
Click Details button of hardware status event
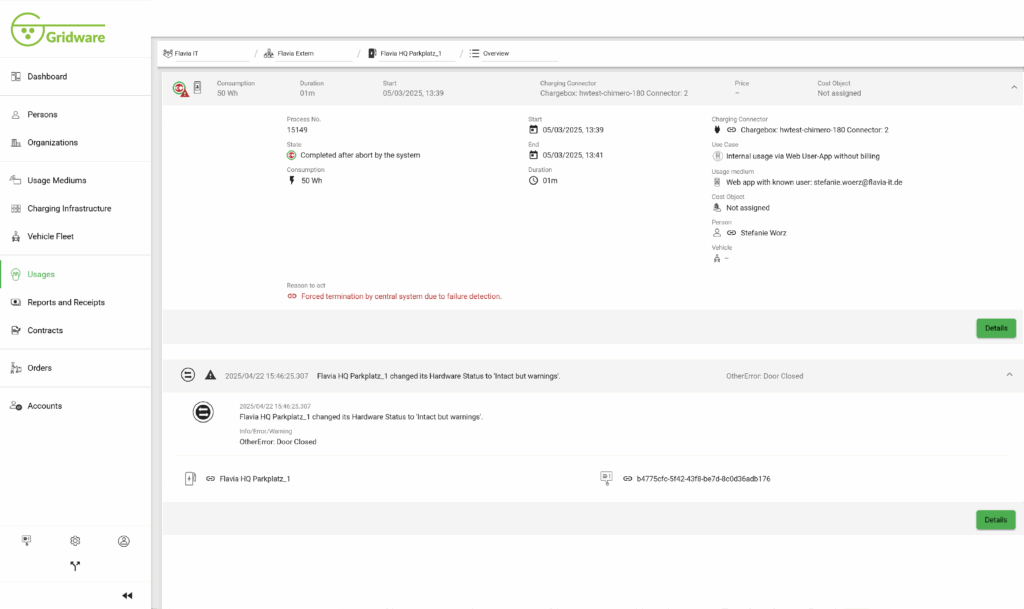[995, 520]
